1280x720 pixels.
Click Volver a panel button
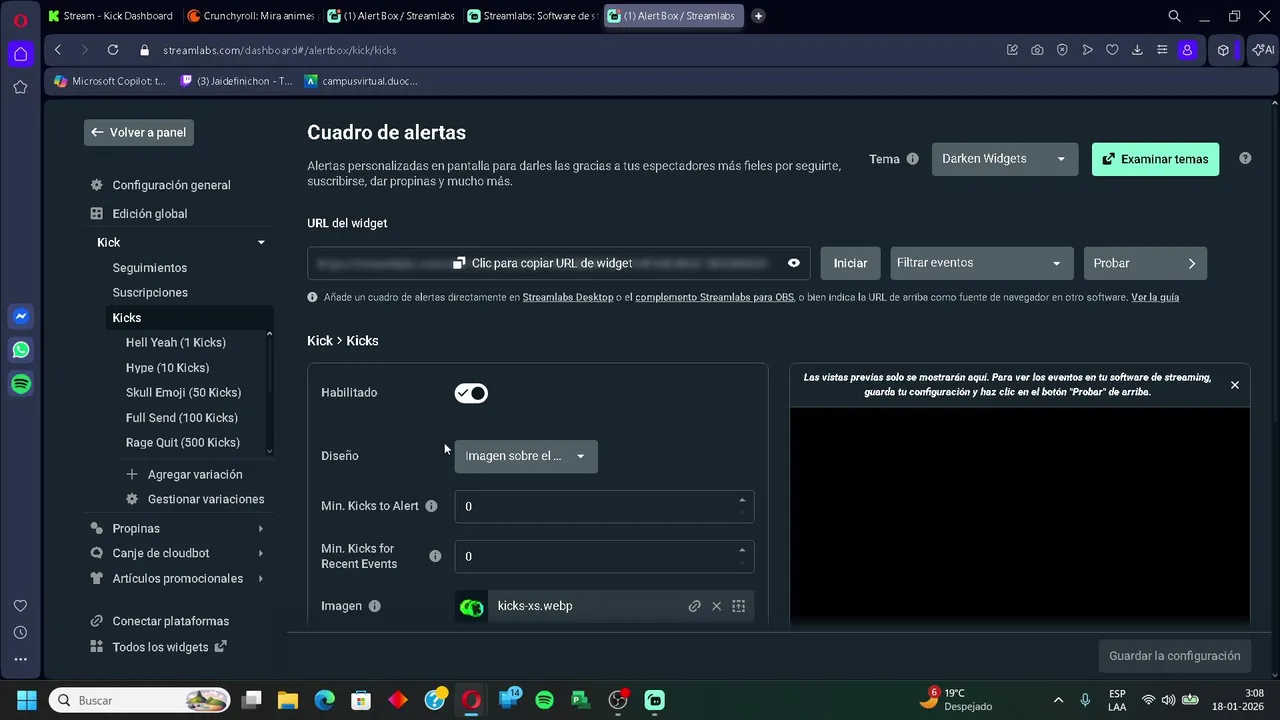tap(139, 132)
